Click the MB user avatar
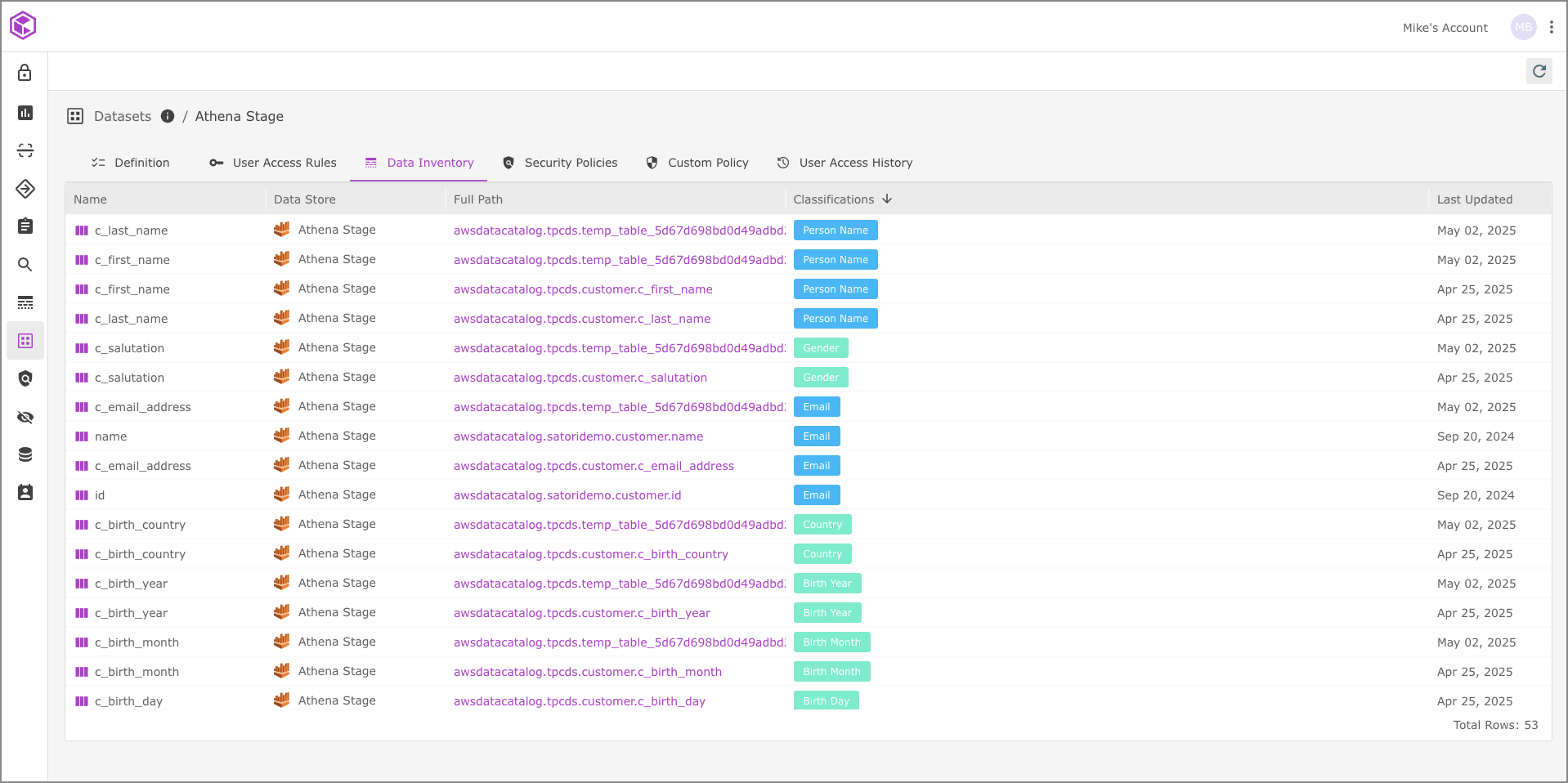The height and width of the screenshot is (783, 1568). pyautogui.click(x=1524, y=27)
